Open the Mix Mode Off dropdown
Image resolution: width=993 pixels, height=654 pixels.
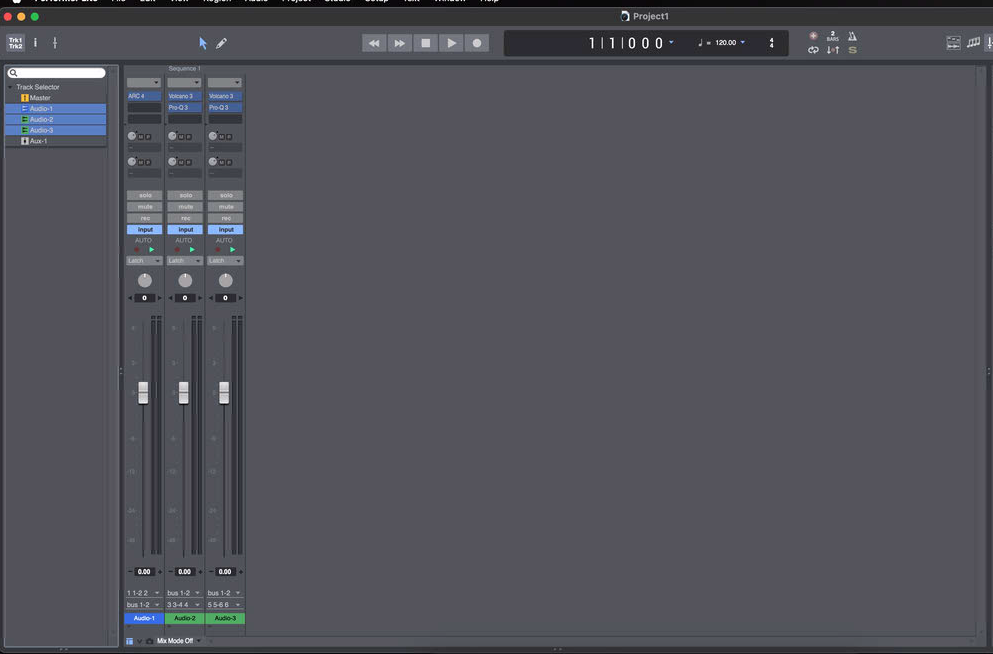[x=178, y=641]
